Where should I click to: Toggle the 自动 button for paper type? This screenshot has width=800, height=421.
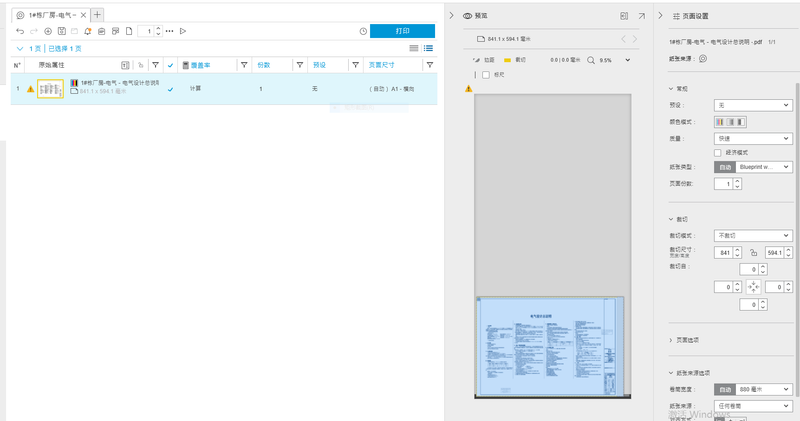point(724,167)
